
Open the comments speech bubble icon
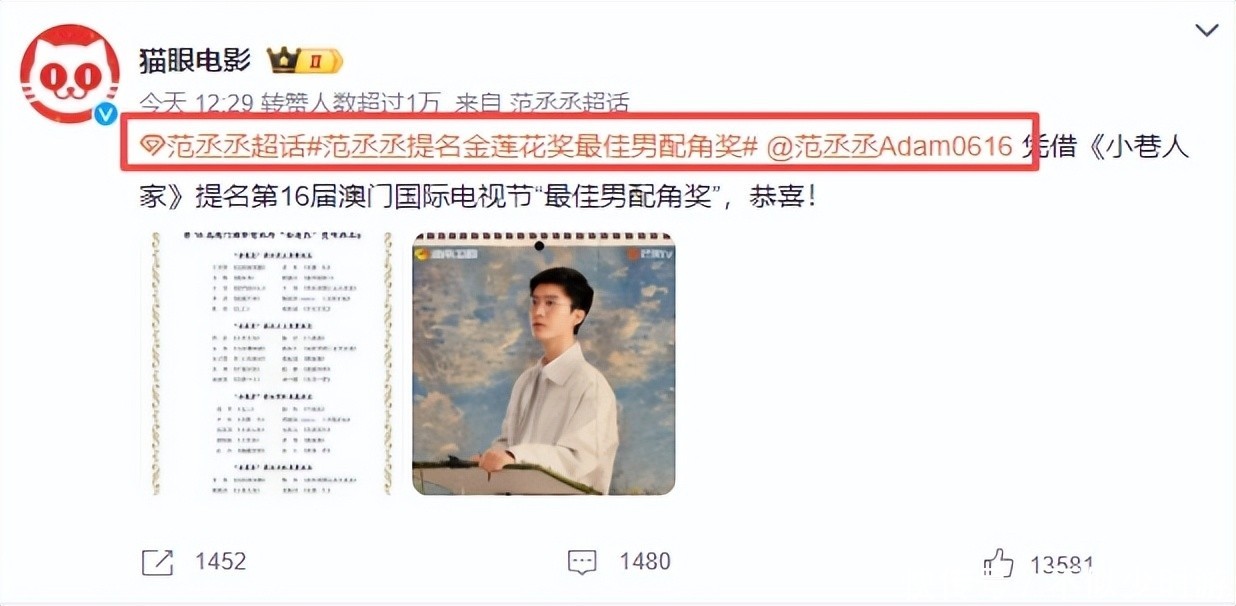pyautogui.click(x=582, y=562)
